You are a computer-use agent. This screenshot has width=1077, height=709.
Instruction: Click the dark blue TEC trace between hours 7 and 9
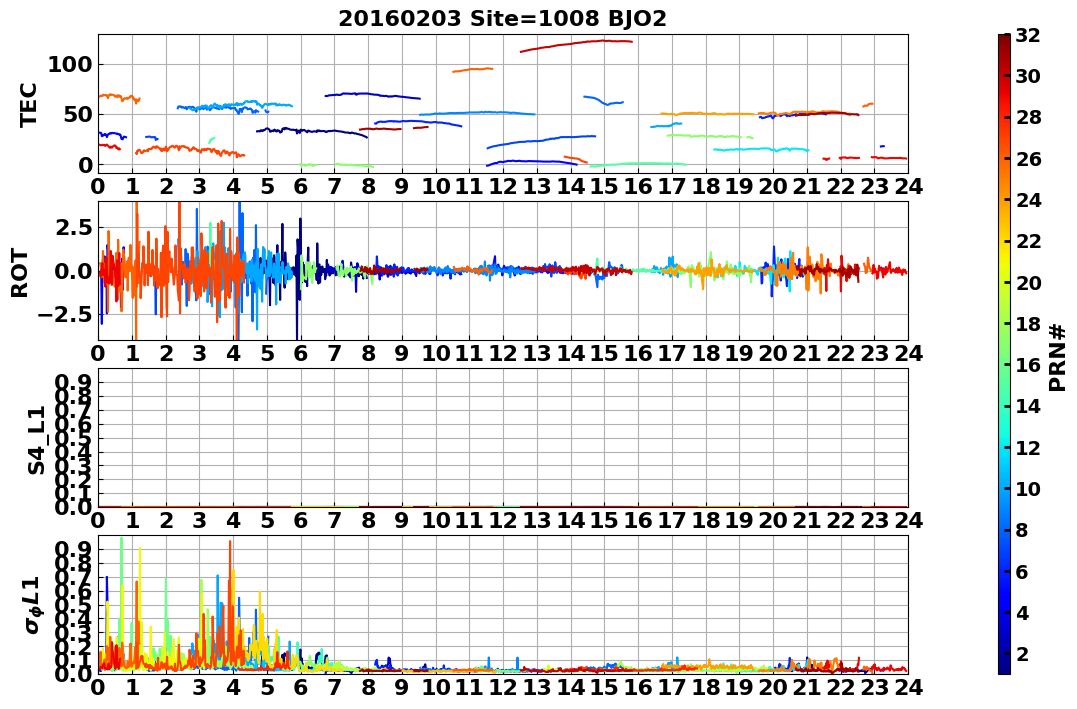click(x=372, y=95)
